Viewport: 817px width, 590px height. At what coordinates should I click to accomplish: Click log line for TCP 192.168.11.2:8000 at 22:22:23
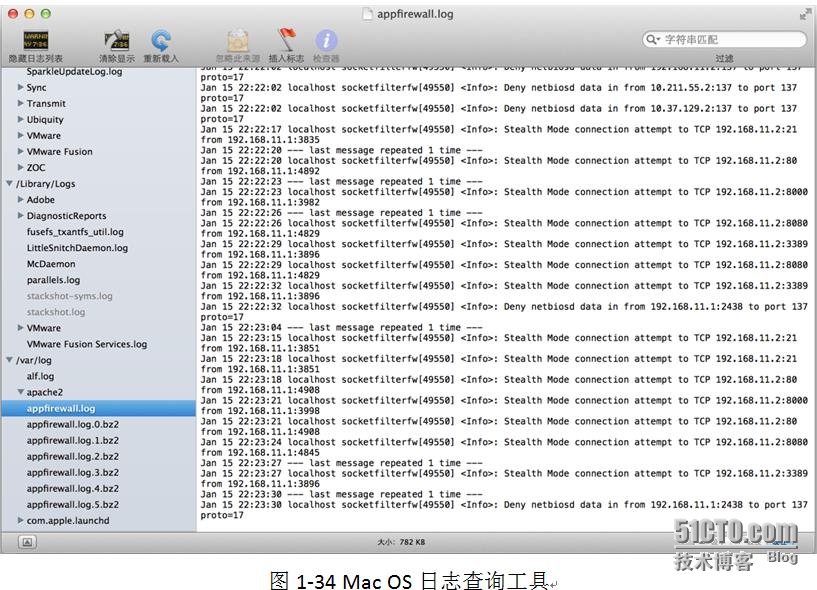(504, 197)
